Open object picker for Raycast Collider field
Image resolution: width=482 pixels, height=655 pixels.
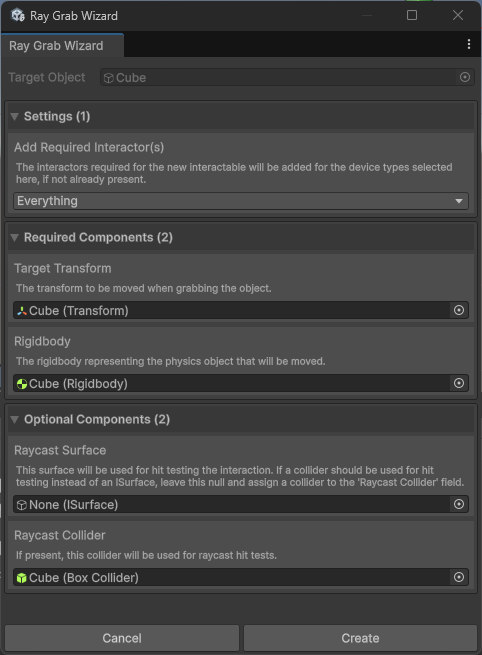point(459,577)
